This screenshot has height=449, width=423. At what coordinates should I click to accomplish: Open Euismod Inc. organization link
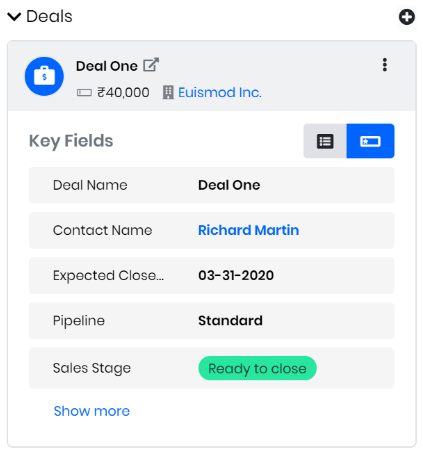[x=220, y=92]
